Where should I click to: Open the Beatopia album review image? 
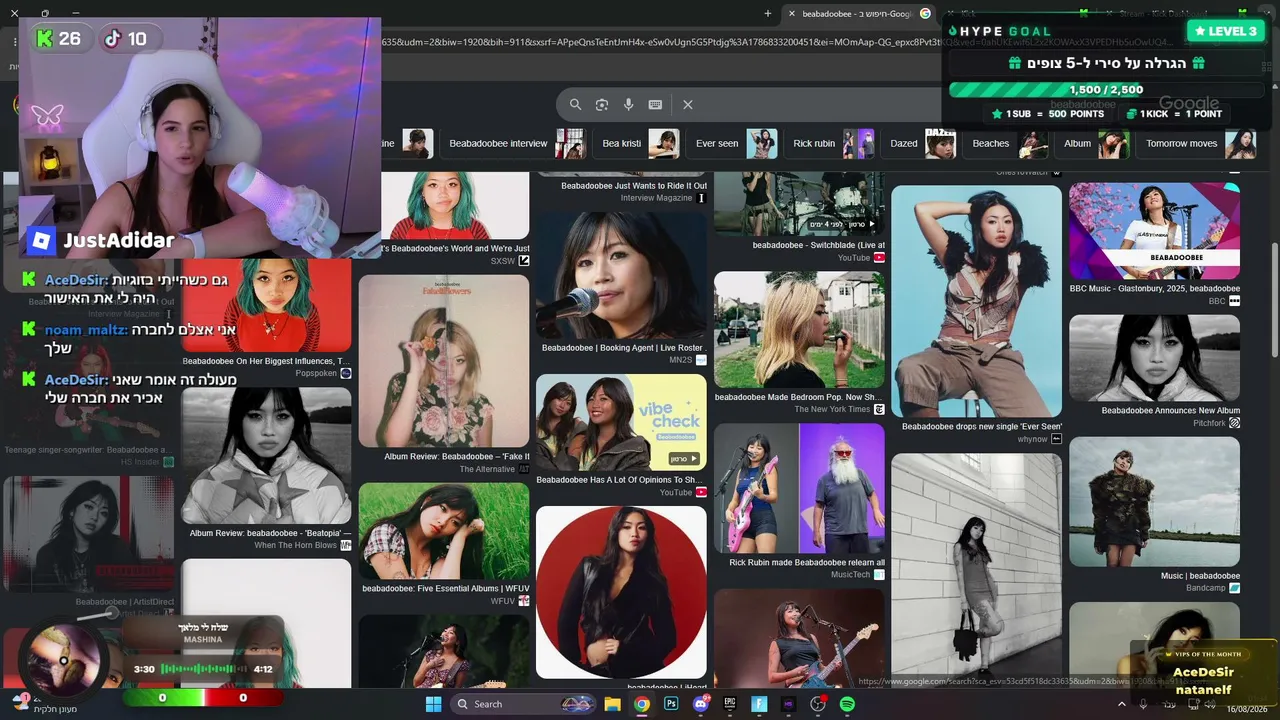[x=266, y=455]
